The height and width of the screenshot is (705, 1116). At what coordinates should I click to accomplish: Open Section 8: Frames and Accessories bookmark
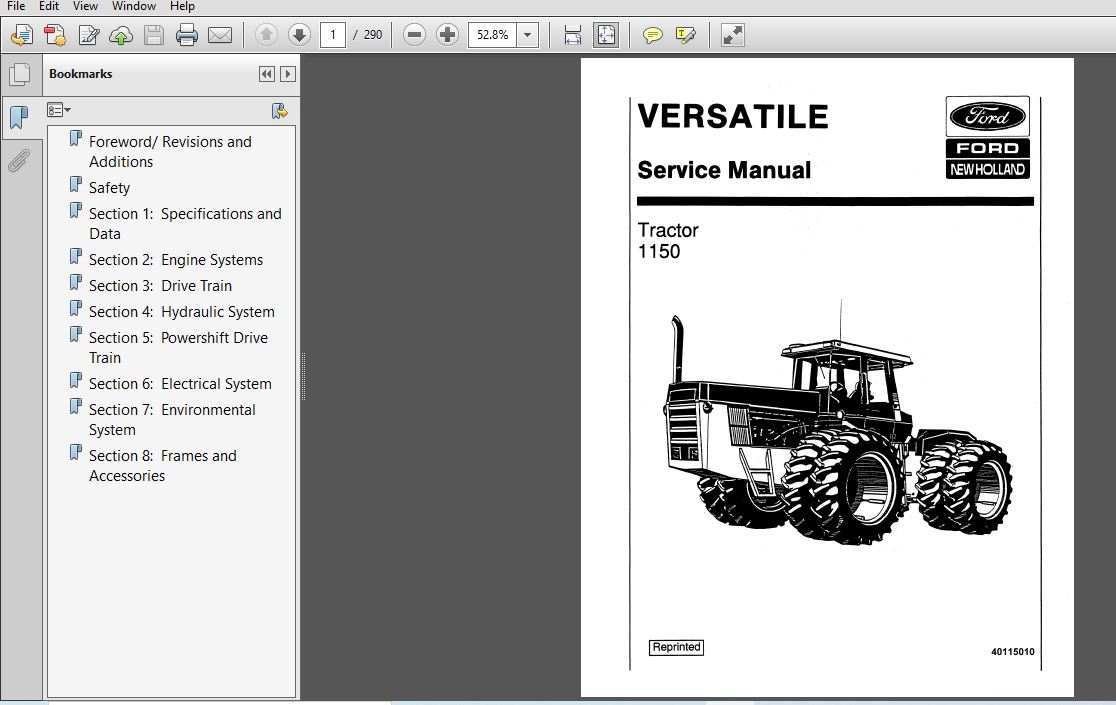(x=162, y=465)
